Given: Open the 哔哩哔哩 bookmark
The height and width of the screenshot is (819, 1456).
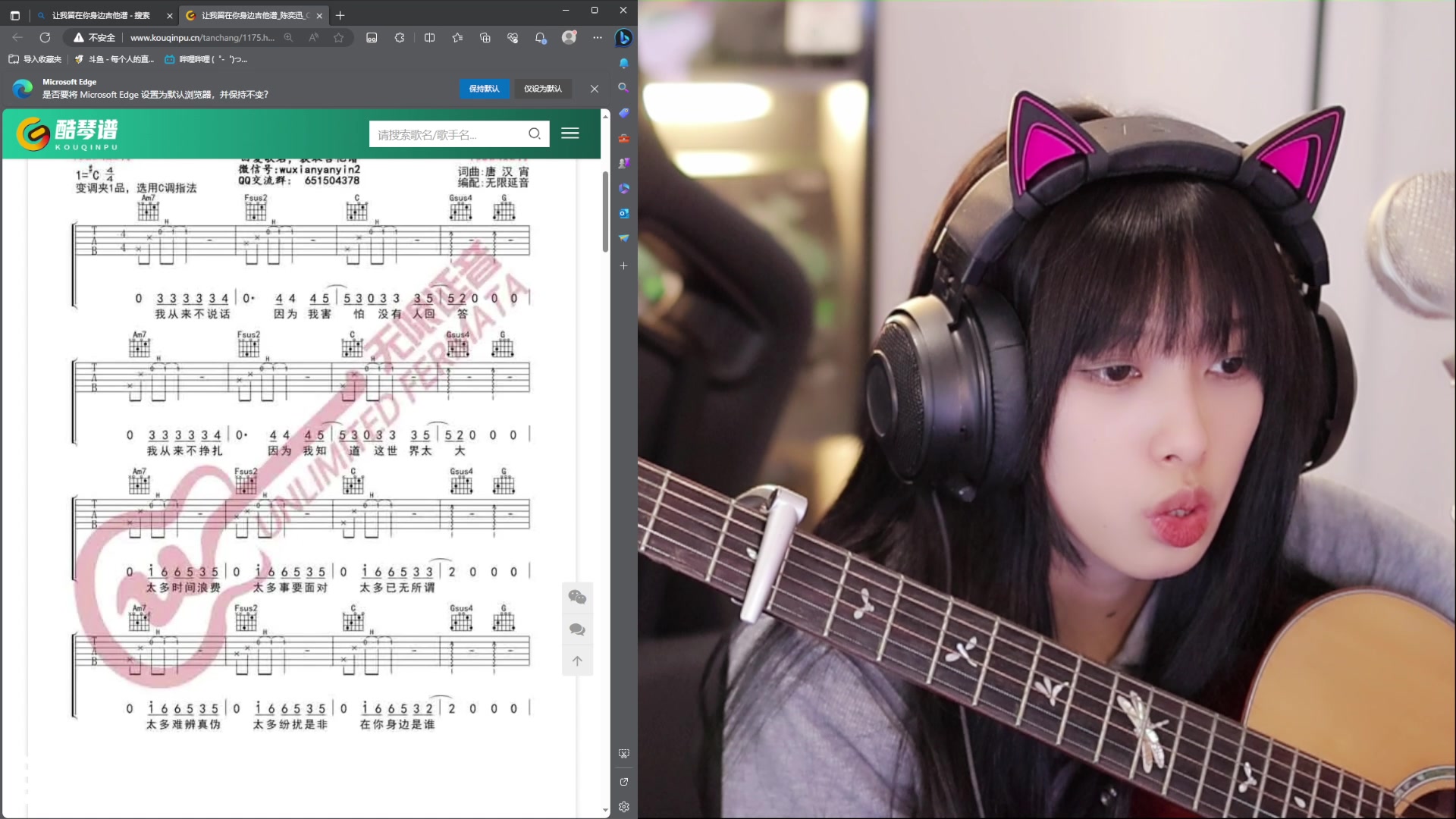Looking at the screenshot, I should click(206, 59).
